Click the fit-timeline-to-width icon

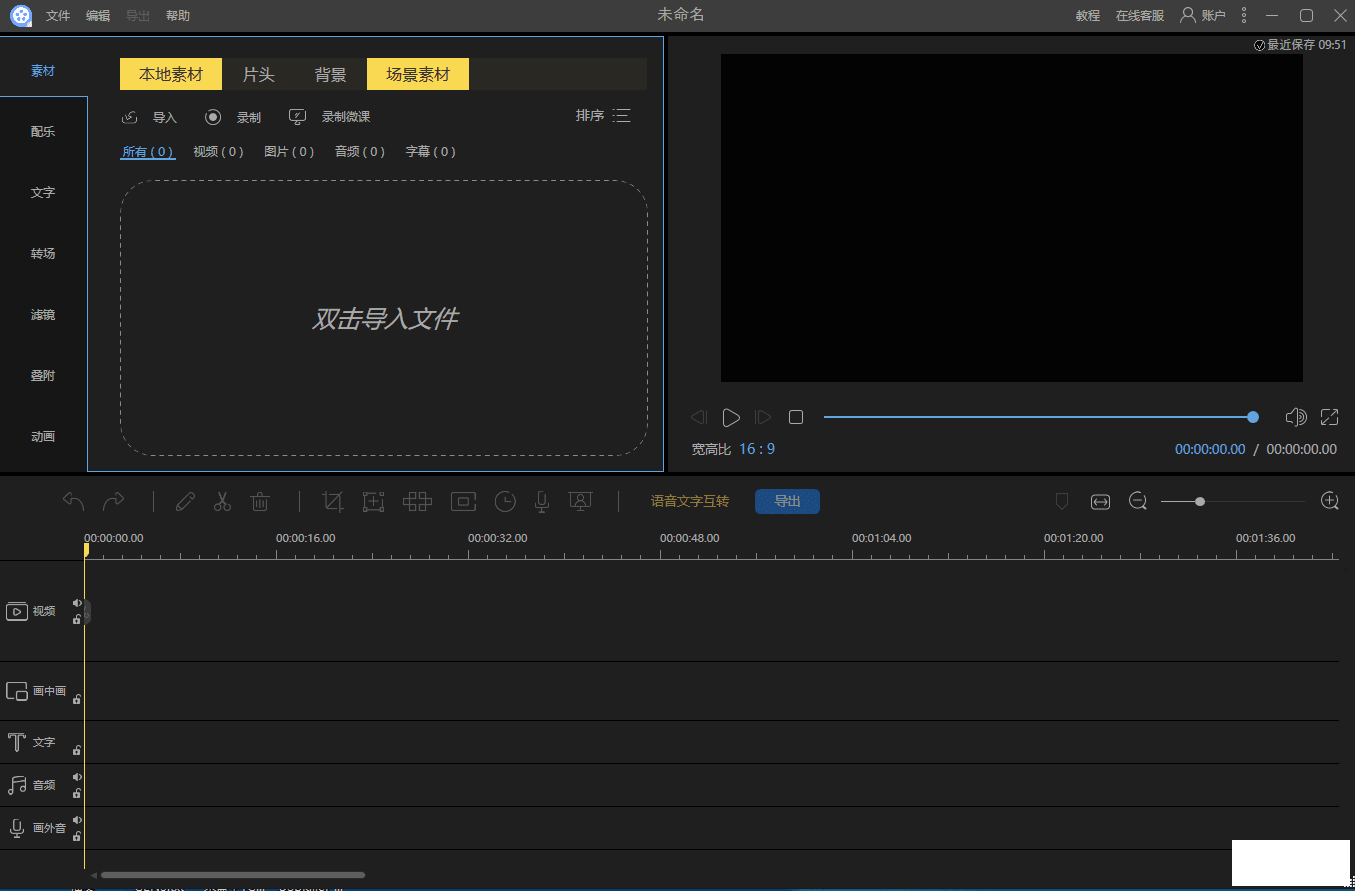(x=1100, y=501)
